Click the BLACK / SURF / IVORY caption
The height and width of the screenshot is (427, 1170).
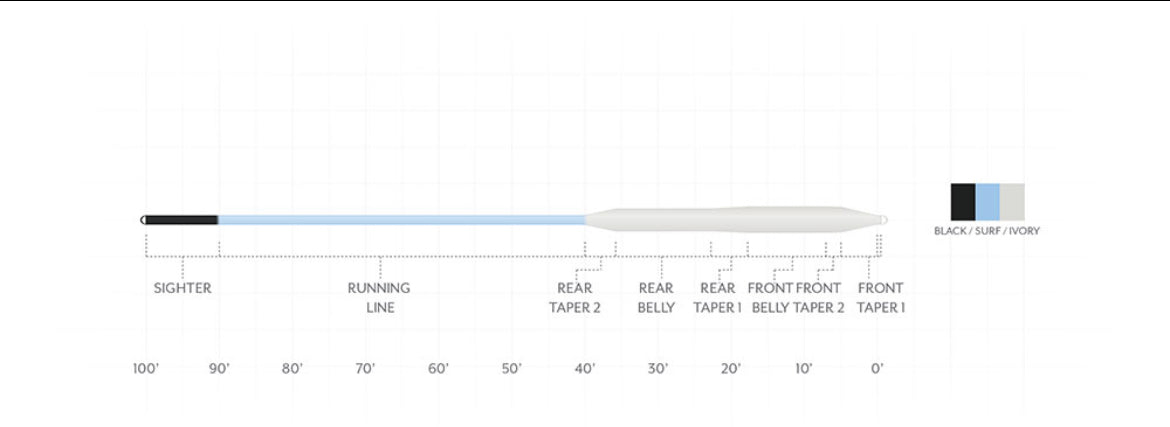point(987,231)
